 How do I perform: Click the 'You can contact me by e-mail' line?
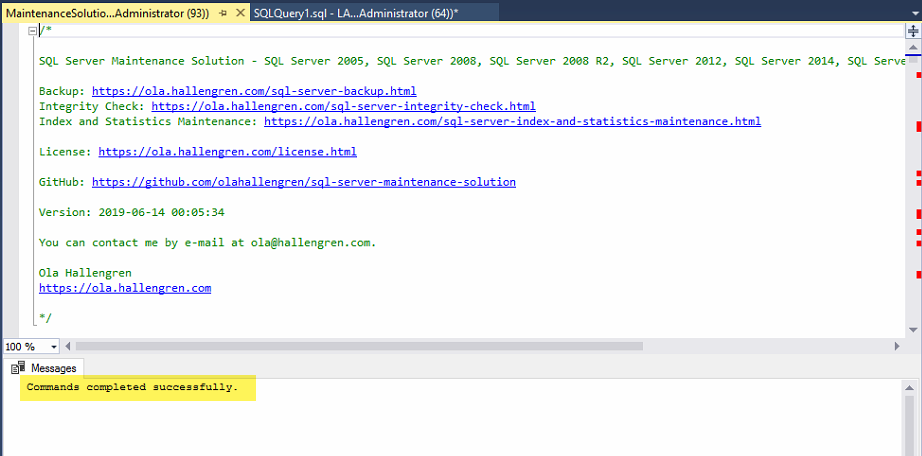click(208, 242)
